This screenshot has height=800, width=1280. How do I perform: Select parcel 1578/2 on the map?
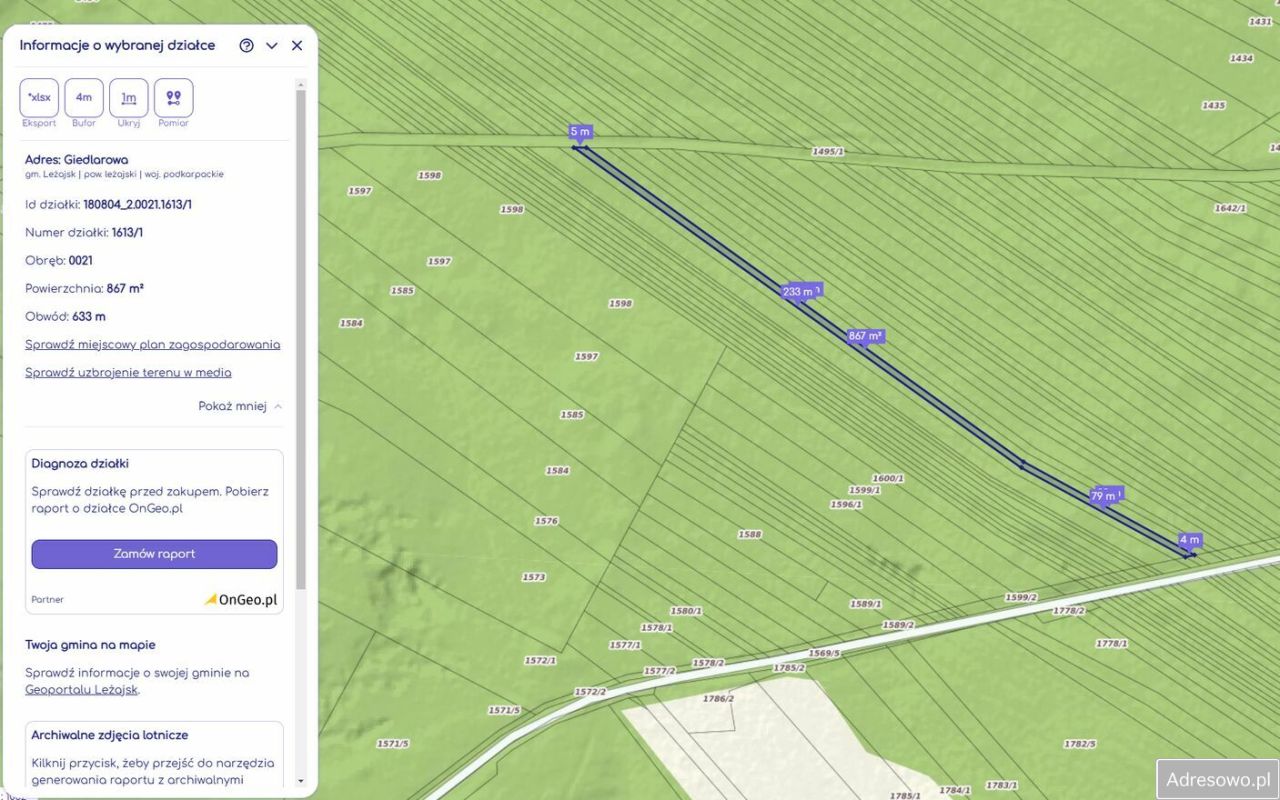tap(708, 662)
